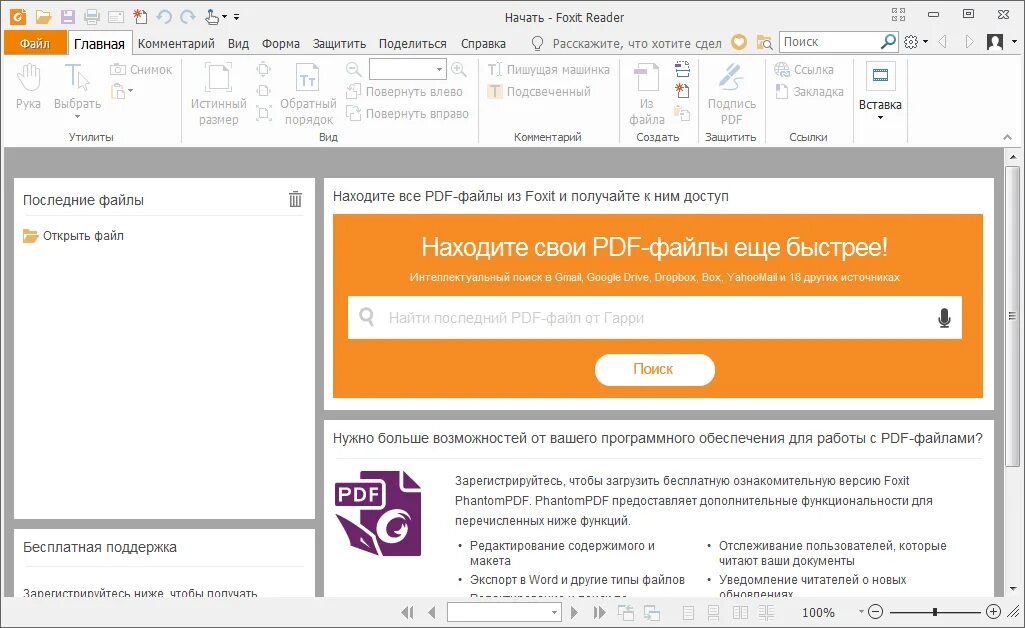Image resolution: width=1025 pixels, height=628 pixels.
Task: Open the page number combo box in status bar
Action: (503, 612)
